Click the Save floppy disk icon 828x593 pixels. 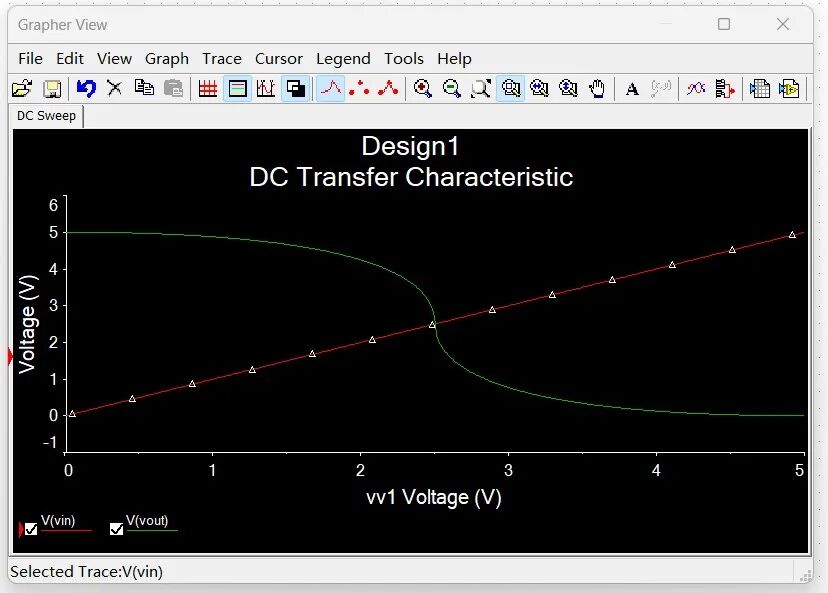click(52, 89)
